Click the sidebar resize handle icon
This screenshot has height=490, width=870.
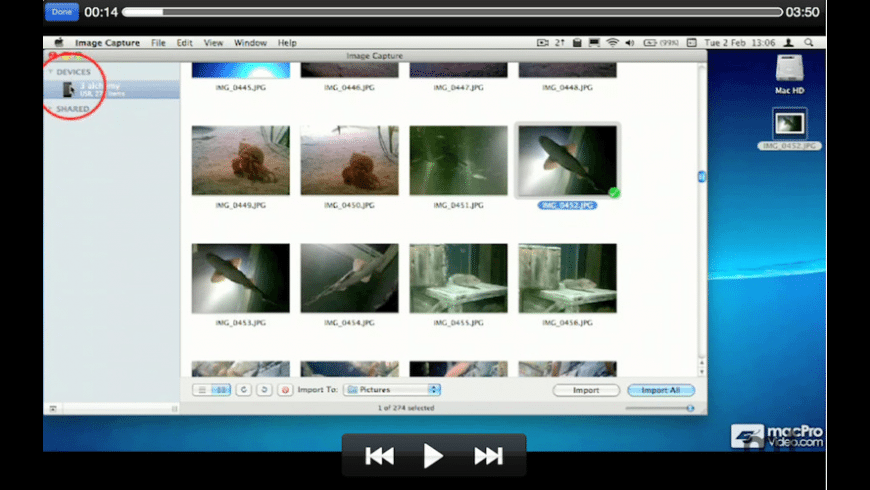(x=174, y=408)
